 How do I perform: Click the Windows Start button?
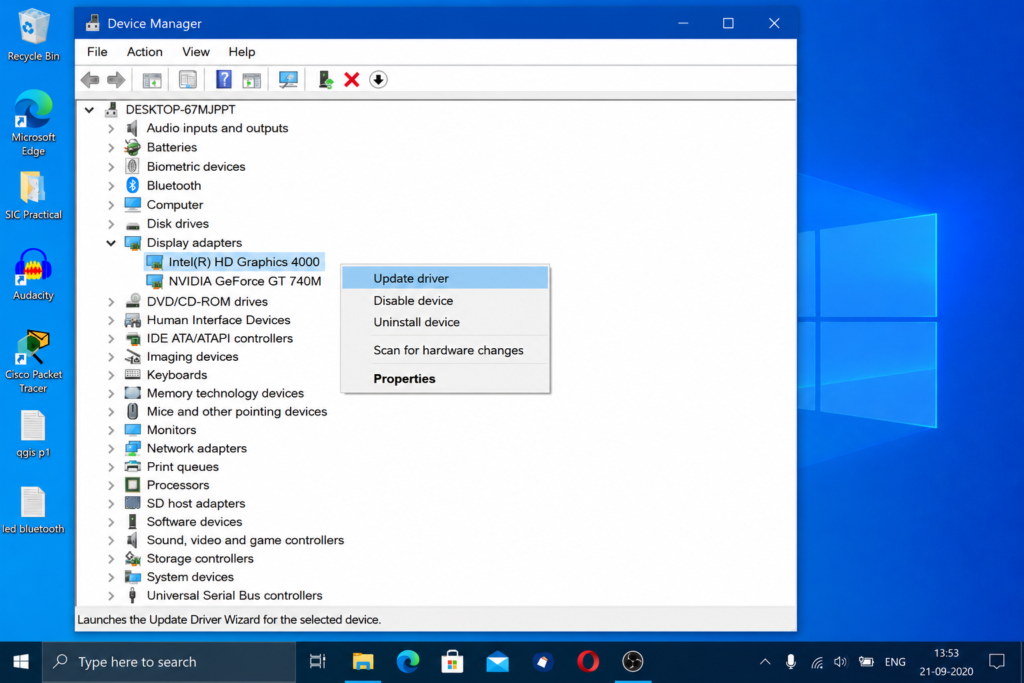pos(21,662)
